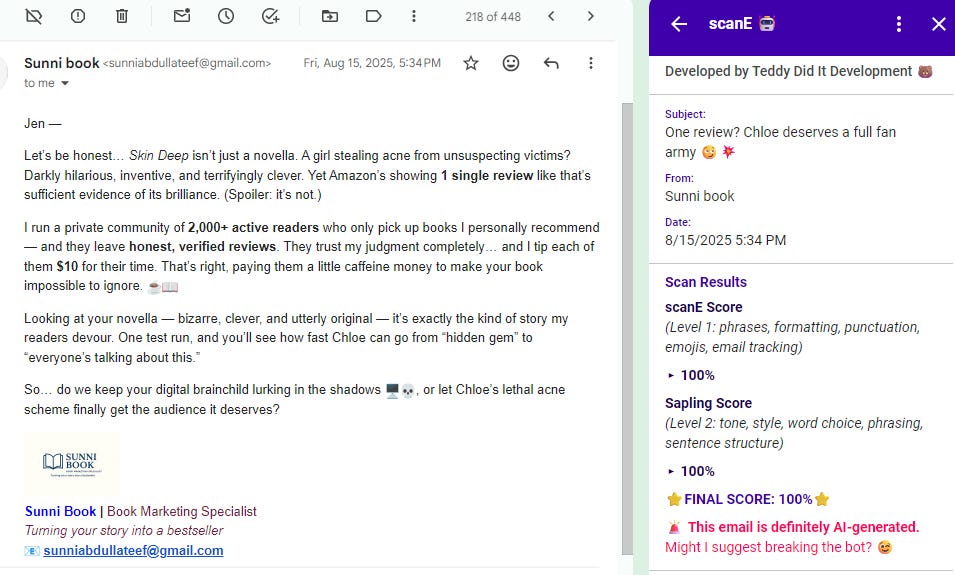Click the 'Turning your story into a bestseller' tagline
Viewport: 955px width, 575px height.
coord(124,531)
